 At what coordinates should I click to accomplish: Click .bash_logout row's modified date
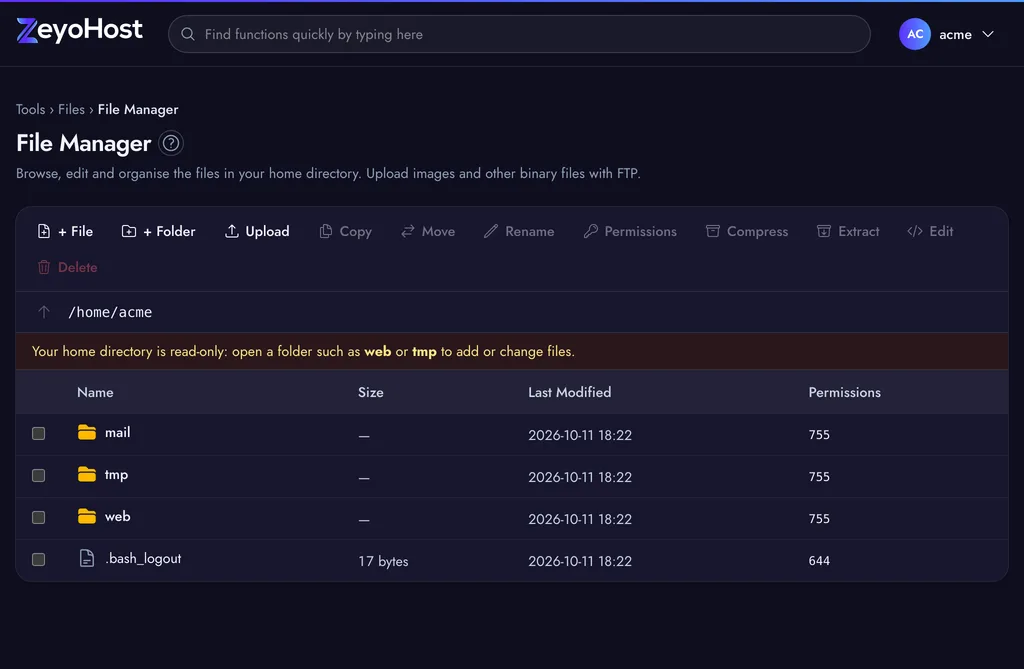pos(580,561)
